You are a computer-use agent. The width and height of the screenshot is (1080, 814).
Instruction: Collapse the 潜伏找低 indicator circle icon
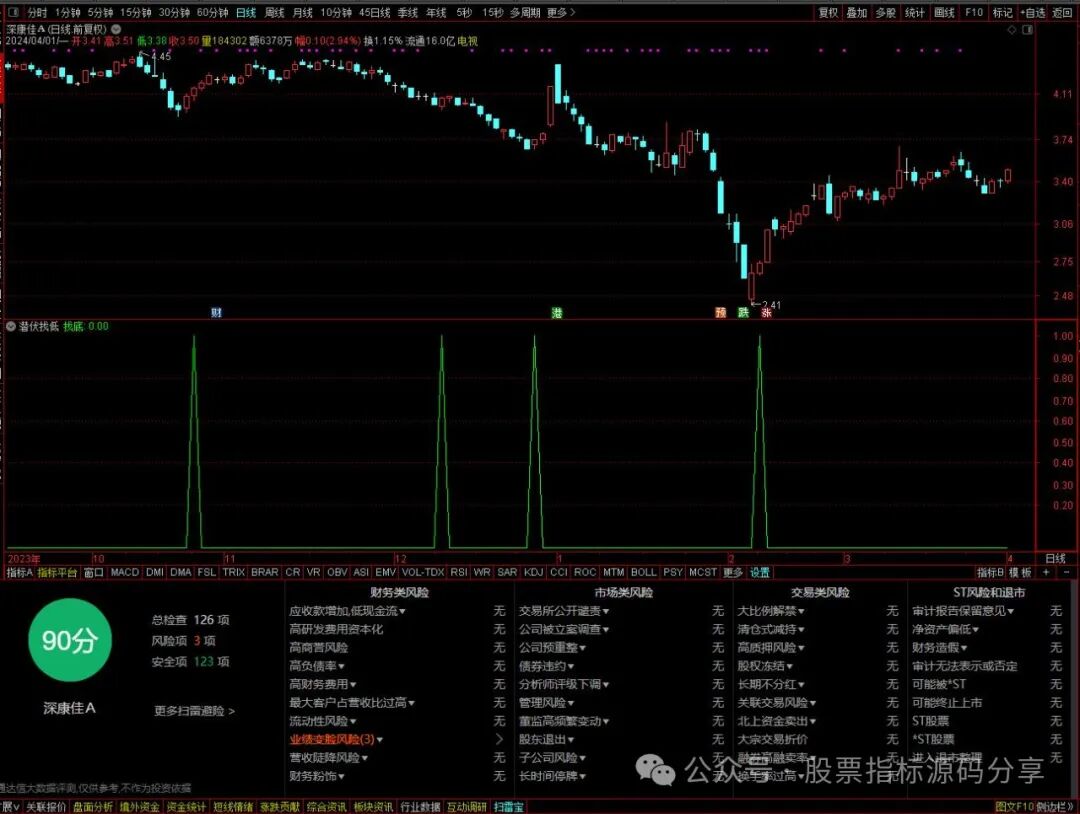coord(11,326)
